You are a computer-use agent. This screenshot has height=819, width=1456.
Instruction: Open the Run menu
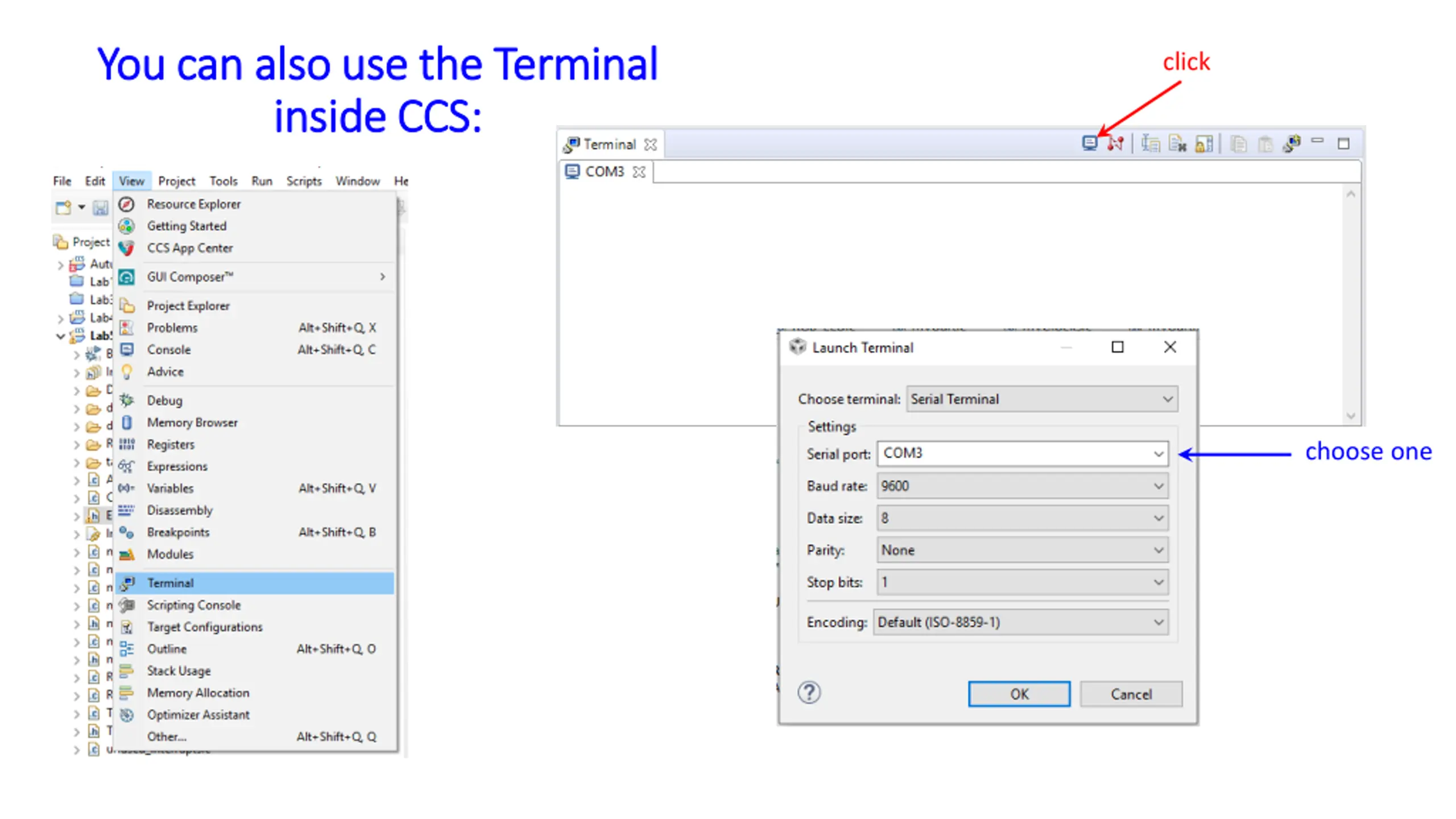tap(262, 181)
